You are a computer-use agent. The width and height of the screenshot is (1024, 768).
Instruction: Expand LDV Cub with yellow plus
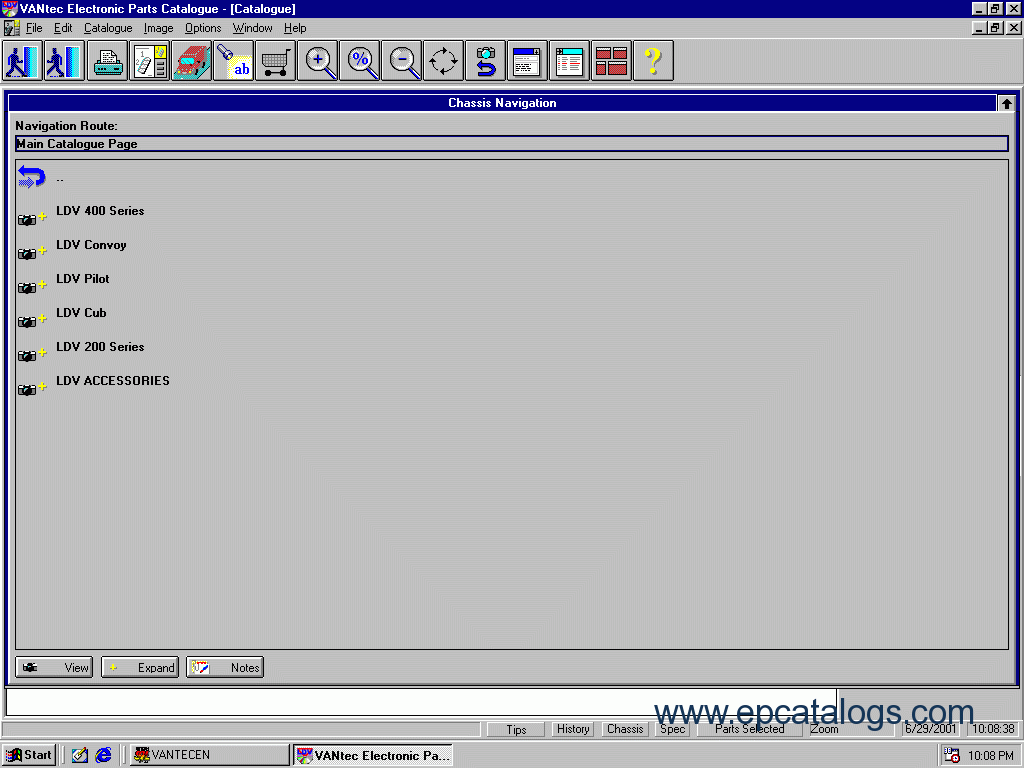[x=42, y=318]
